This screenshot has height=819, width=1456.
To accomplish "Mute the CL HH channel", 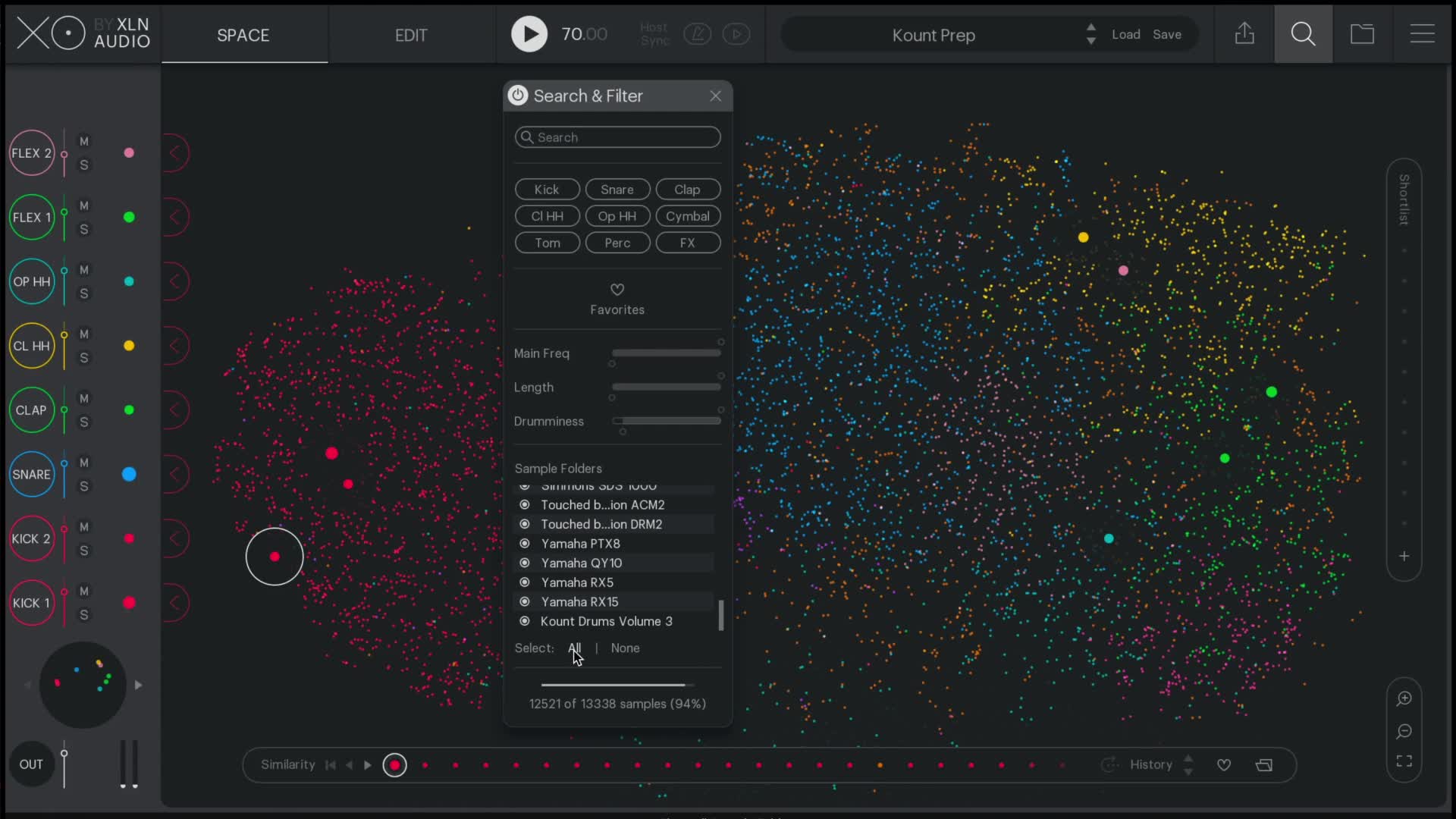I will click(x=84, y=334).
